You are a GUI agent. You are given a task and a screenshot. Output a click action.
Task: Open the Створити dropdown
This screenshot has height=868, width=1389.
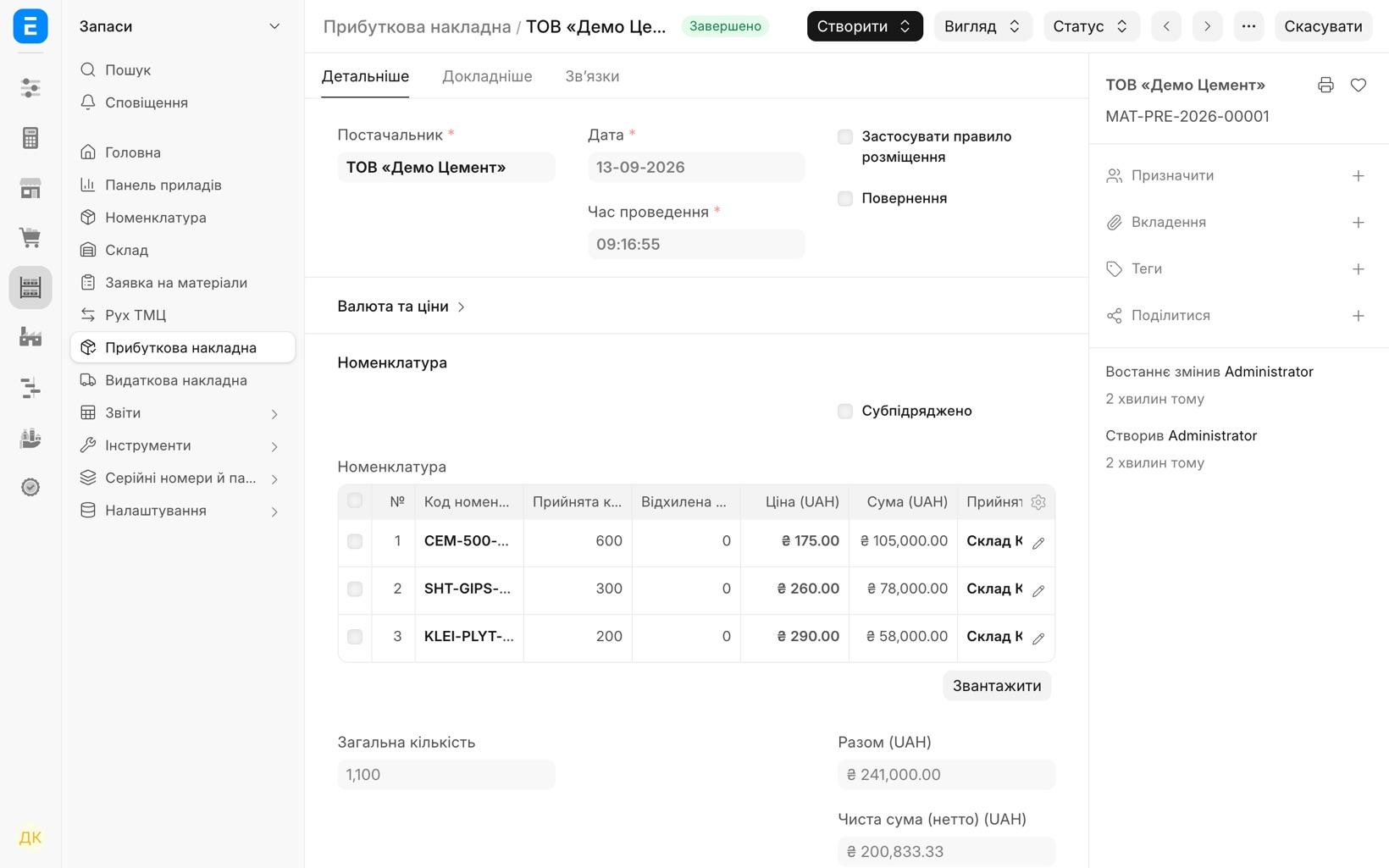point(865,26)
